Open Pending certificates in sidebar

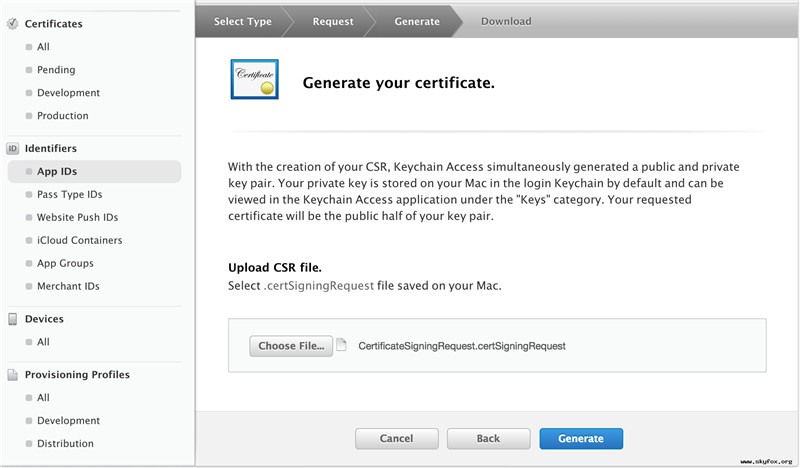56,70
